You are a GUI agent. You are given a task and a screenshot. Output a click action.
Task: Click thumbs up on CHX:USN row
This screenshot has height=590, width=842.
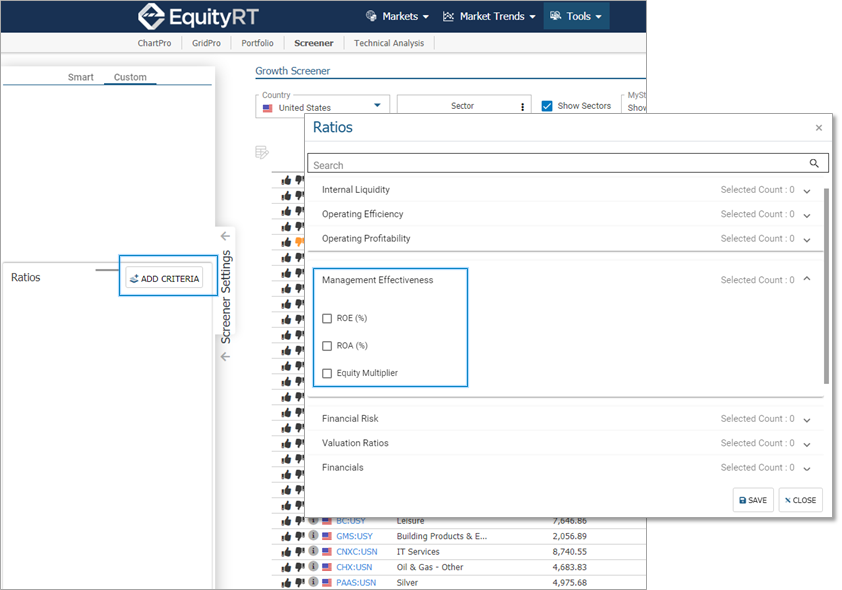click(x=286, y=567)
